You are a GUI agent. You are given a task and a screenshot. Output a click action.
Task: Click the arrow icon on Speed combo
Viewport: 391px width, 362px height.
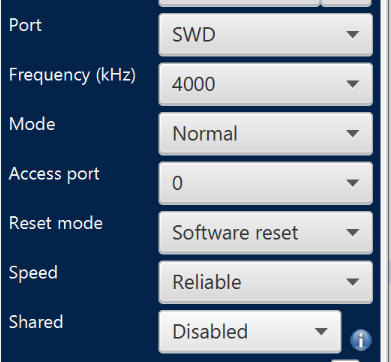click(352, 282)
